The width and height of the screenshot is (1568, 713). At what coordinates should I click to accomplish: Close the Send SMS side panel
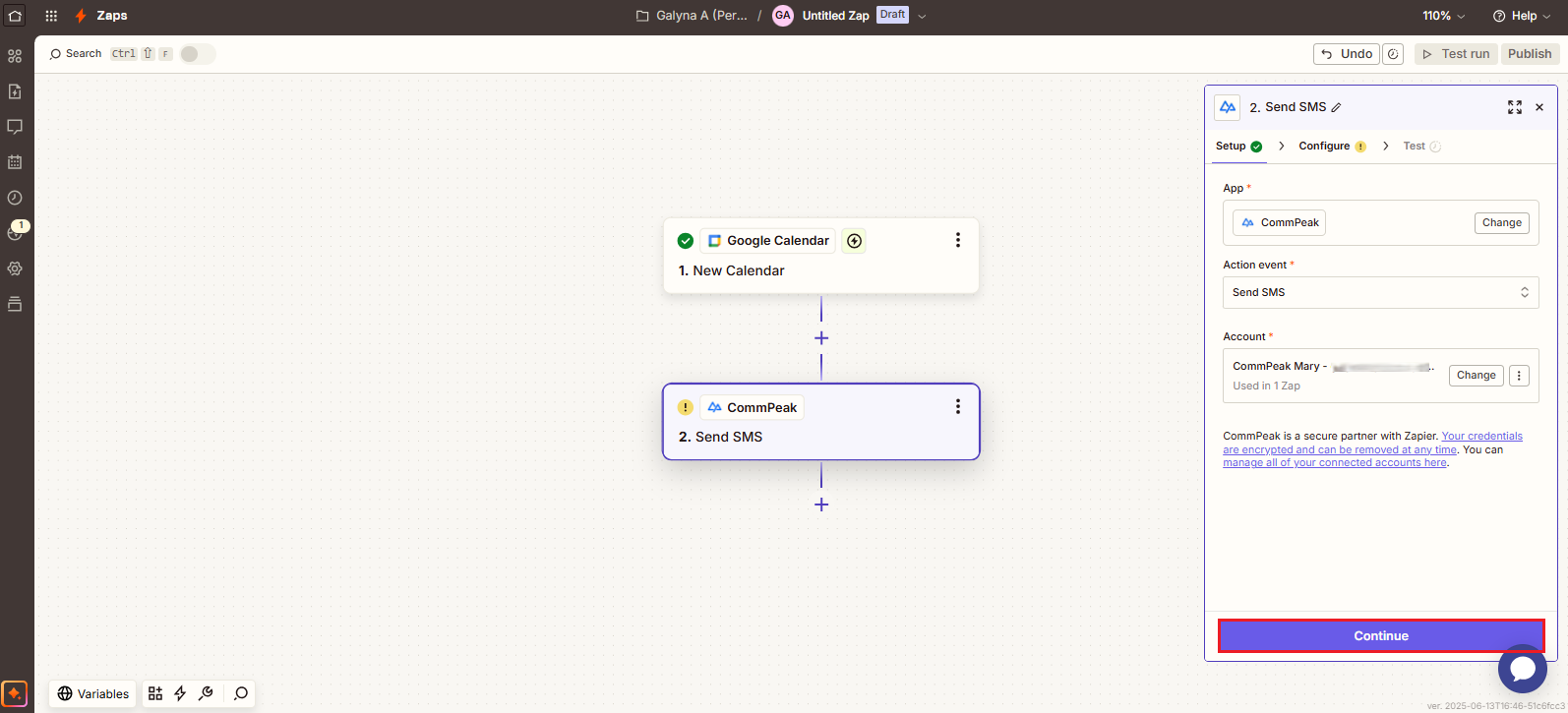(x=1539, y=107)
